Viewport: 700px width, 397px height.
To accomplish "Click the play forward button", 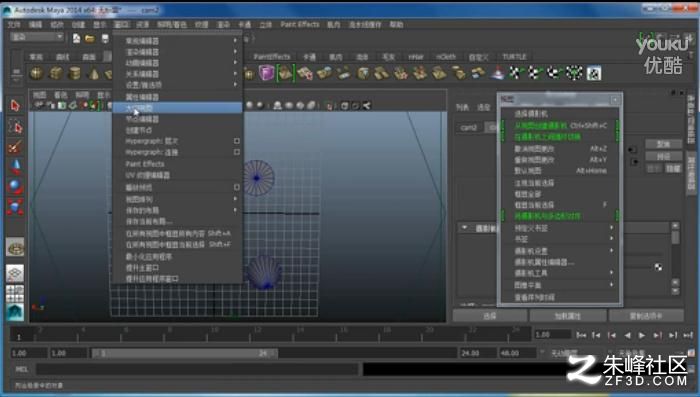I will point(642,335).
